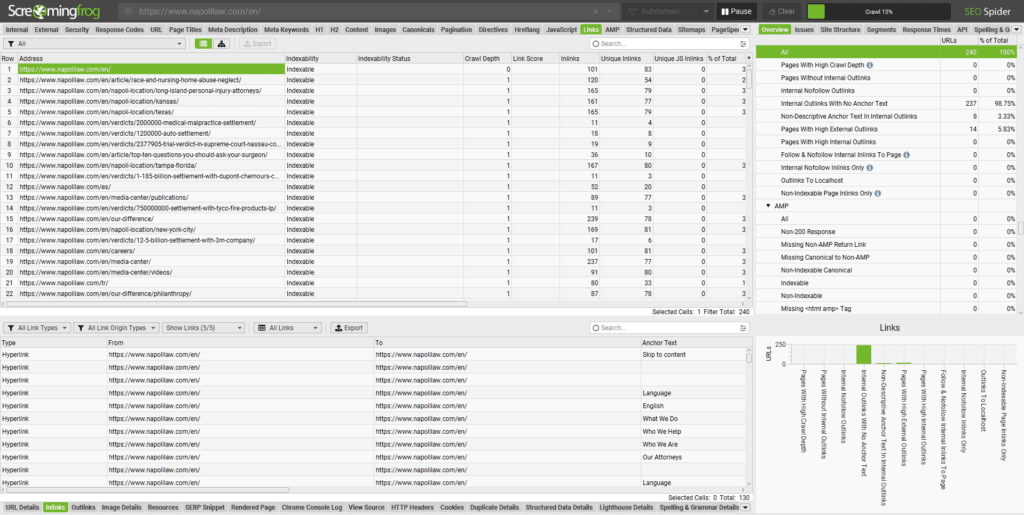
Task: Open Show Links (5/5) dropdown
Action: tap(204, 328)
